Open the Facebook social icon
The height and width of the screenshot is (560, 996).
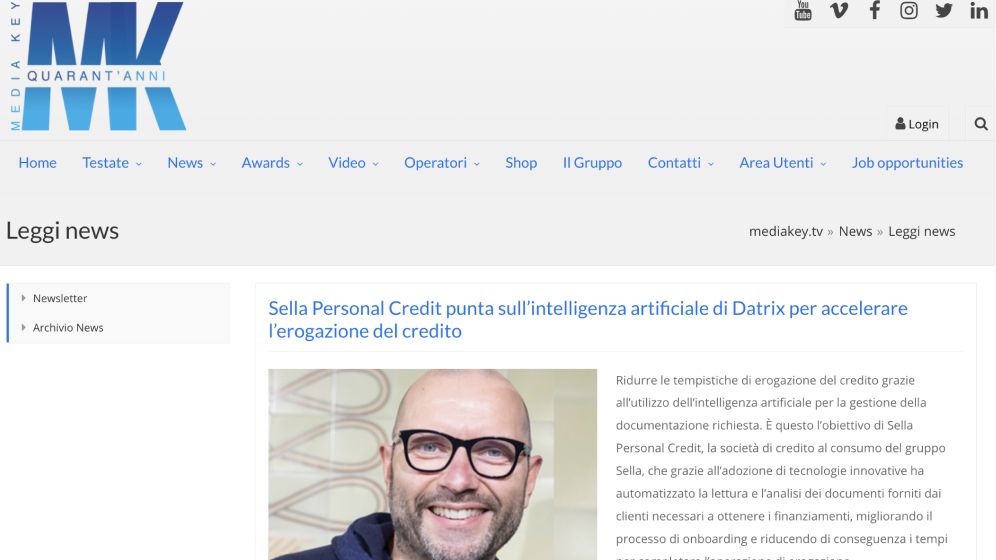[875, 10]
